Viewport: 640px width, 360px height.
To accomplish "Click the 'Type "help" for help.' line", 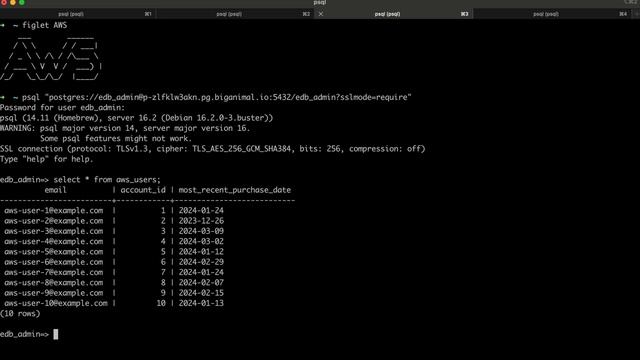I will [x=47, y=159].
